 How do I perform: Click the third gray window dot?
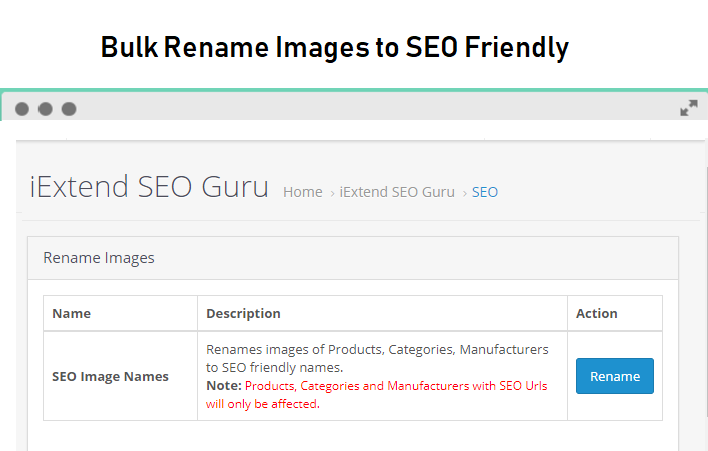69,109
